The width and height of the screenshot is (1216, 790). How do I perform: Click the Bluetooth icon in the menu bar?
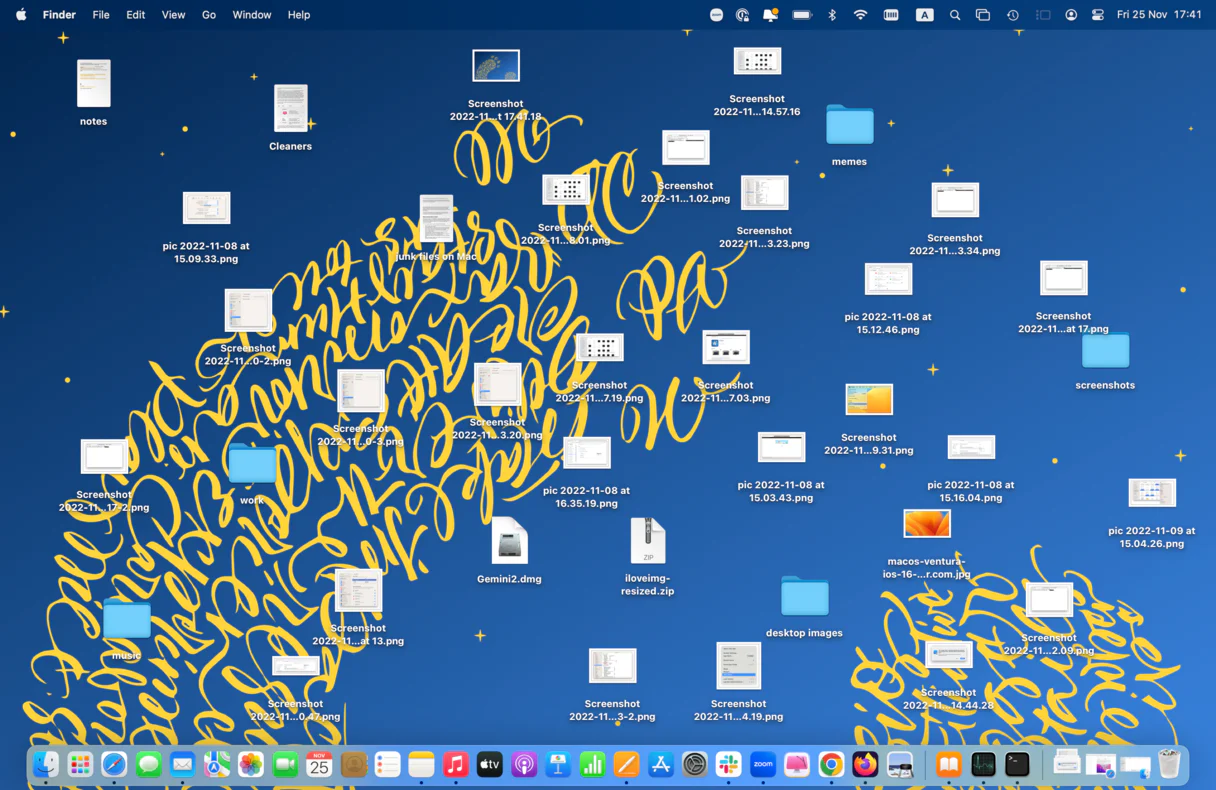coord(832,14)
